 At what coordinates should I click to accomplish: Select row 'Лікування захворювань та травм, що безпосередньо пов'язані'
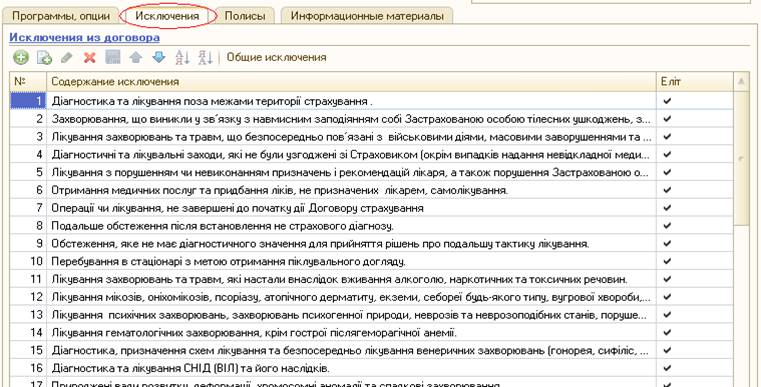(x=372, y=136)
